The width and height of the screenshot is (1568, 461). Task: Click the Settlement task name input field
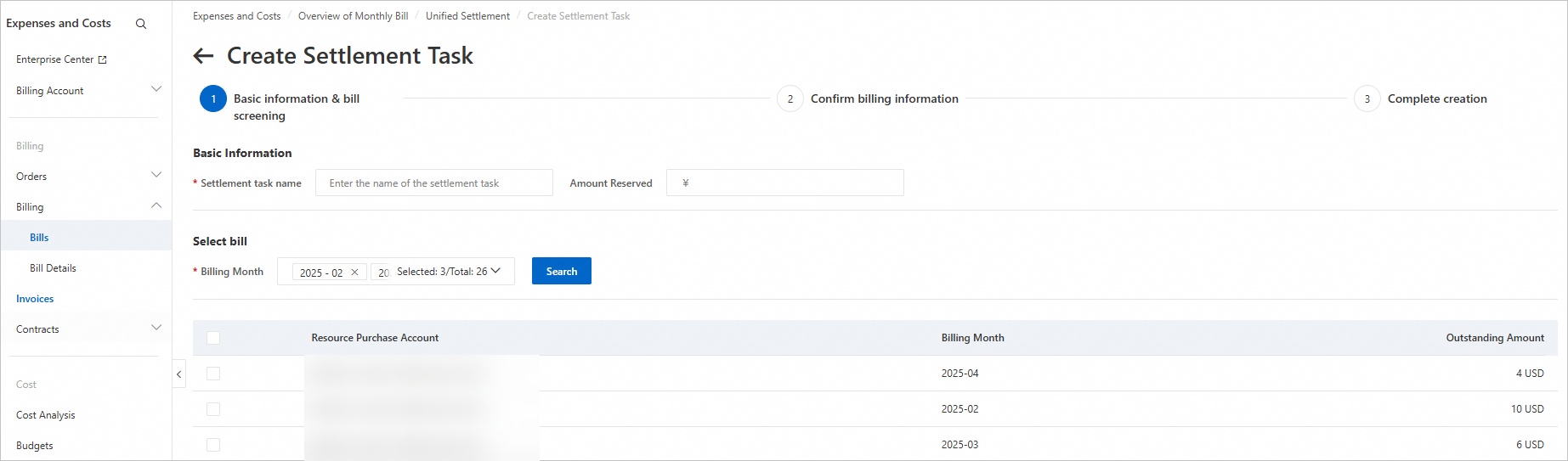[x=433, y=183]
